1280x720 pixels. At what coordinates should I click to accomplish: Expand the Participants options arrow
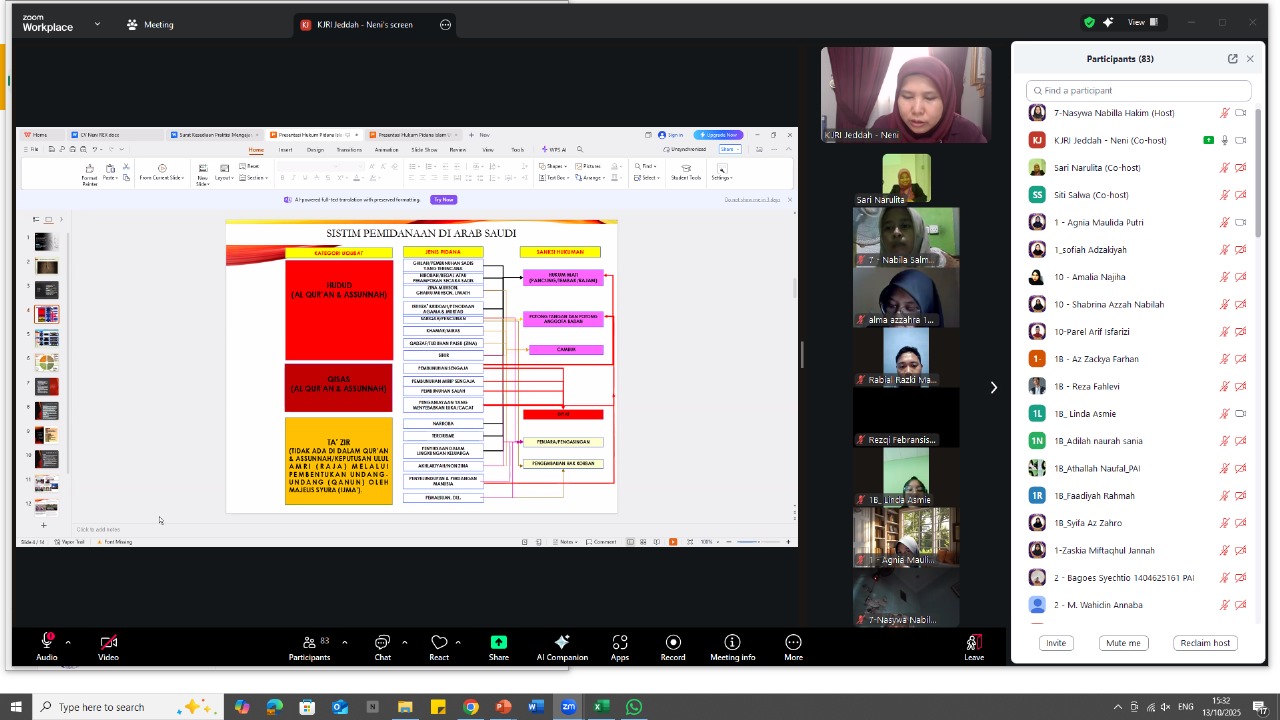[x=344, y=643]
